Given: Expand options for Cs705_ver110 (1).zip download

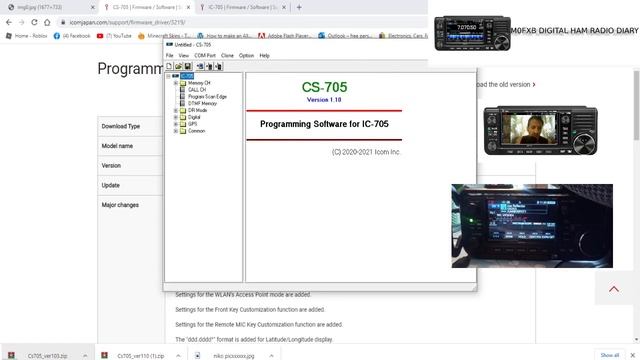Looking at the screenshot, I should (x=178, y=356).
